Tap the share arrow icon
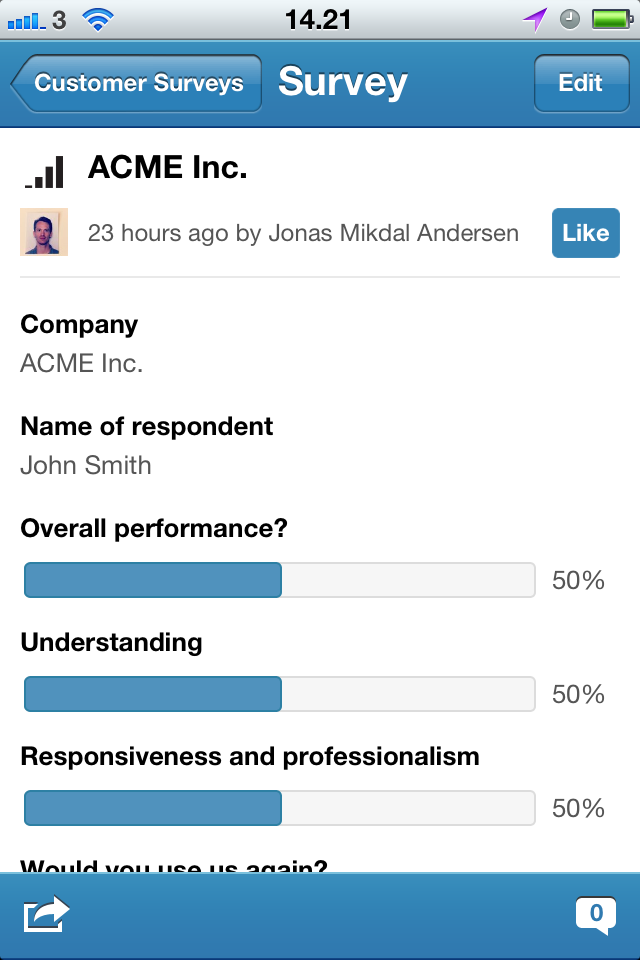The height and width of the screenshot is (960, 640). (46, 914)
